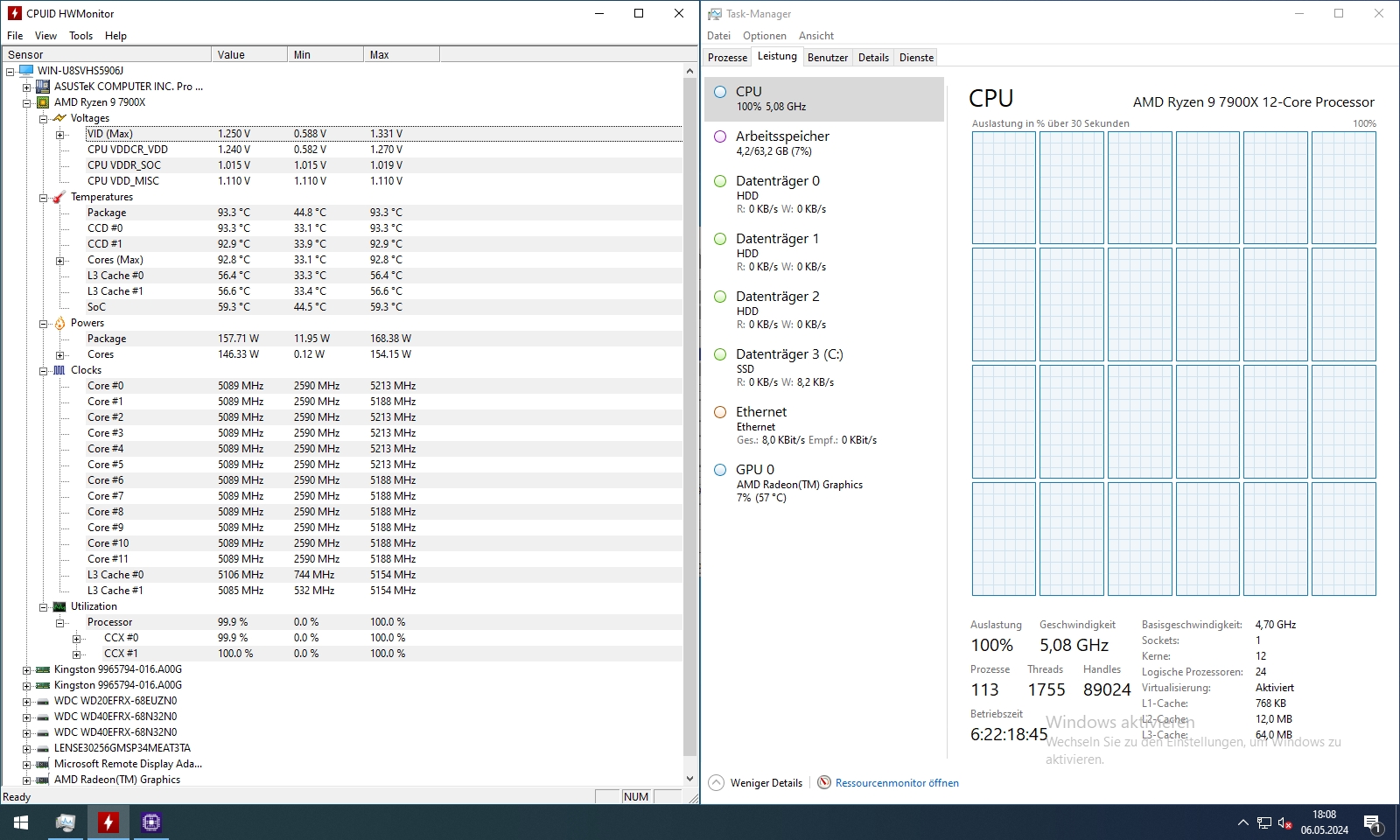Click the Value column header
The width and height of the screenshot is (1400, 840).
point(249,54)
